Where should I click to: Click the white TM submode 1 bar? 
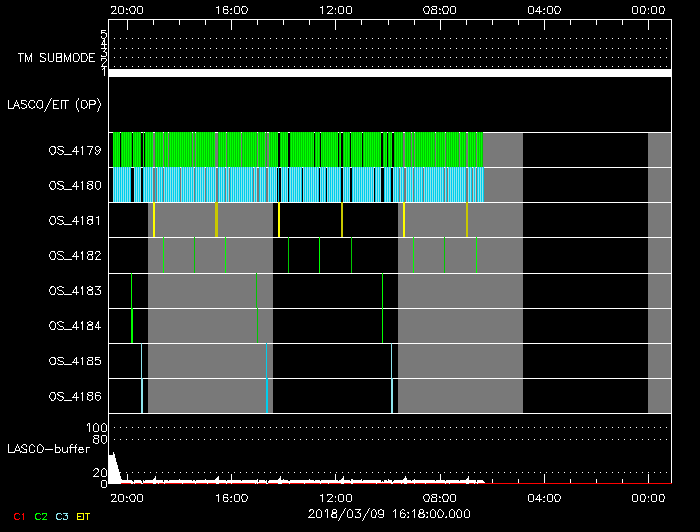click(x=390, y=73)
